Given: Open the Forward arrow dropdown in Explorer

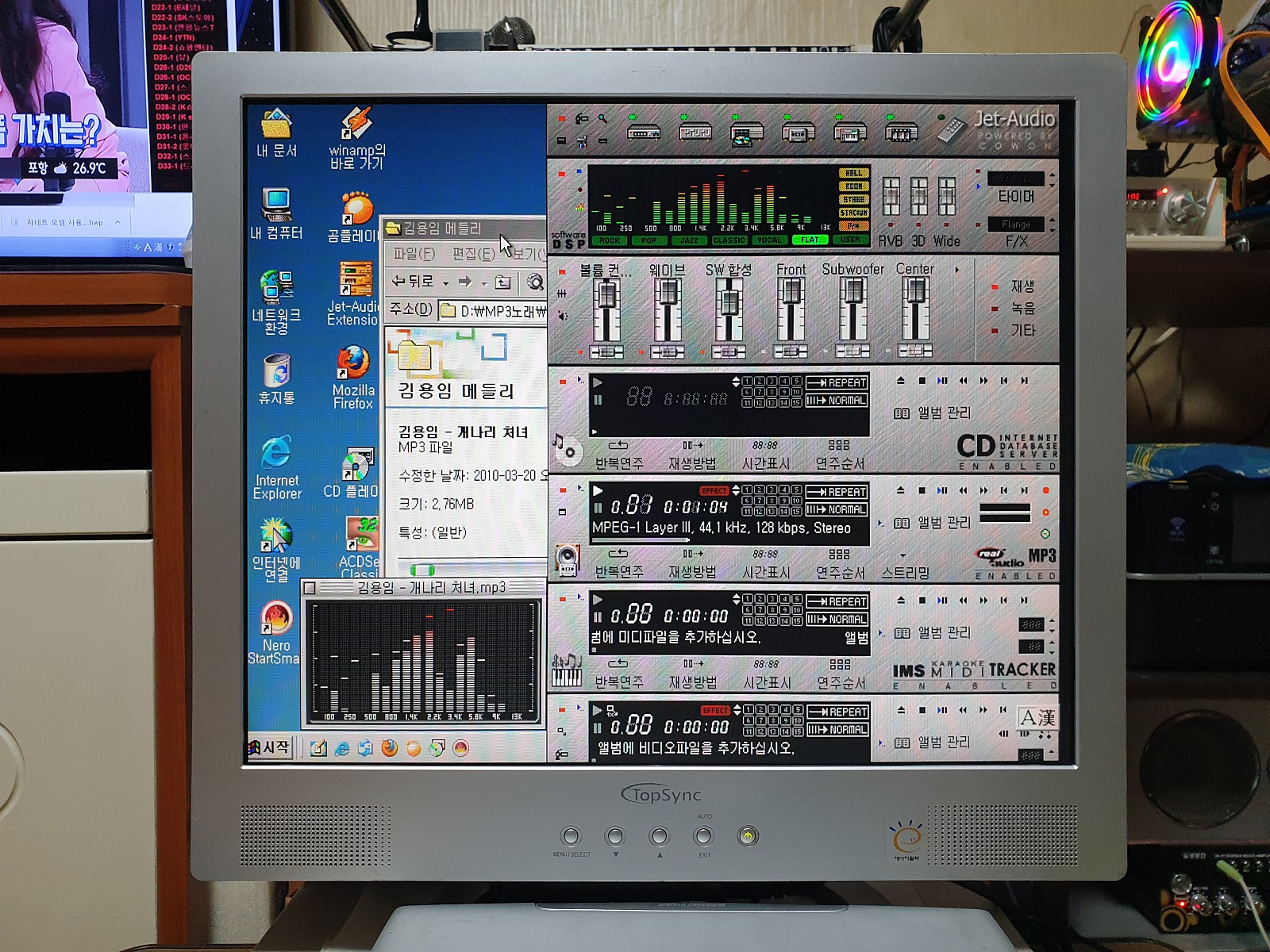Looking at the screenshot, I should (483, 283).
